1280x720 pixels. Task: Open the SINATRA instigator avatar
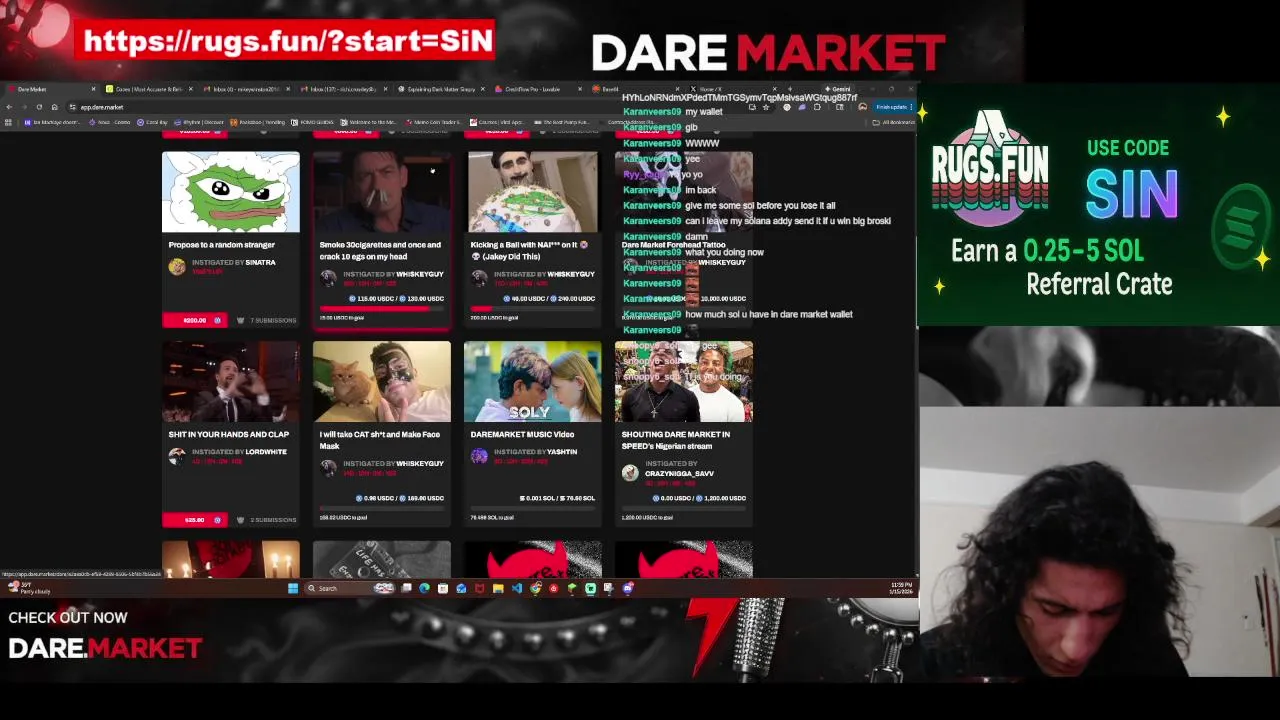(177, 266)
